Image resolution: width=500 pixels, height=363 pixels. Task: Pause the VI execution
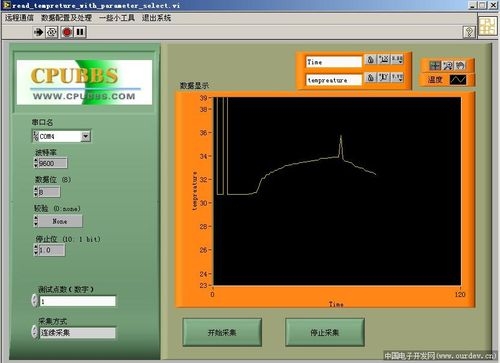80,32
